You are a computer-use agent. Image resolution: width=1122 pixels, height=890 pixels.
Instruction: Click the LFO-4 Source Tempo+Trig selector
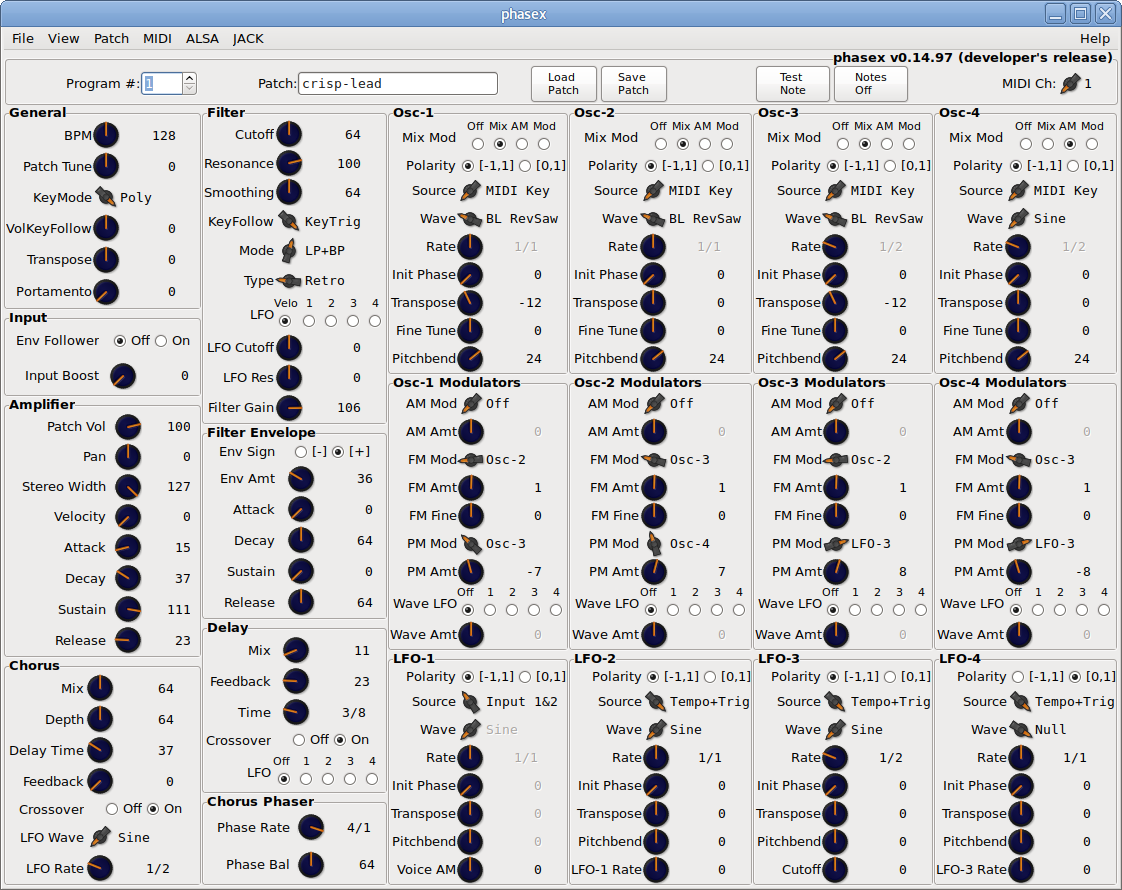coord(1021,702)
